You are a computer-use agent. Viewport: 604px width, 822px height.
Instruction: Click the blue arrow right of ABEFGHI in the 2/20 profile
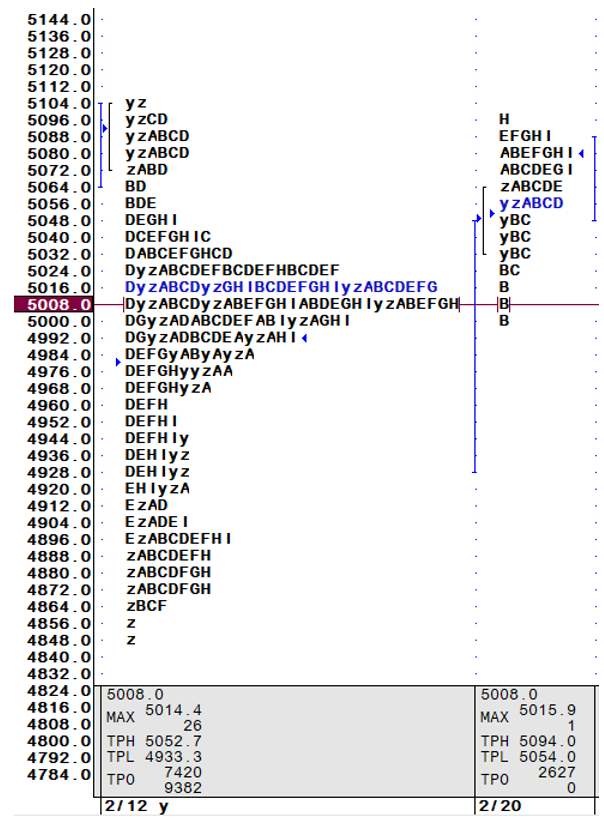pyautogui.click(x=581, y=153)
